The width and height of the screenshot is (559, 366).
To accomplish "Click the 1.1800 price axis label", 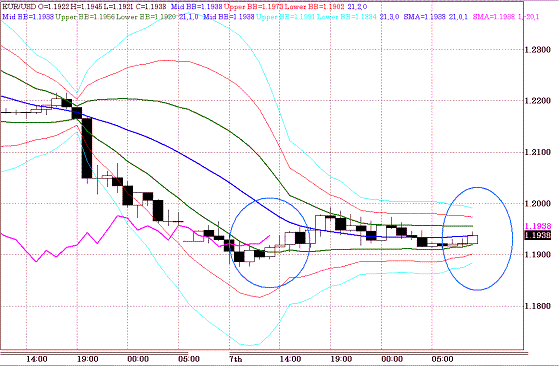I will 538,306.
